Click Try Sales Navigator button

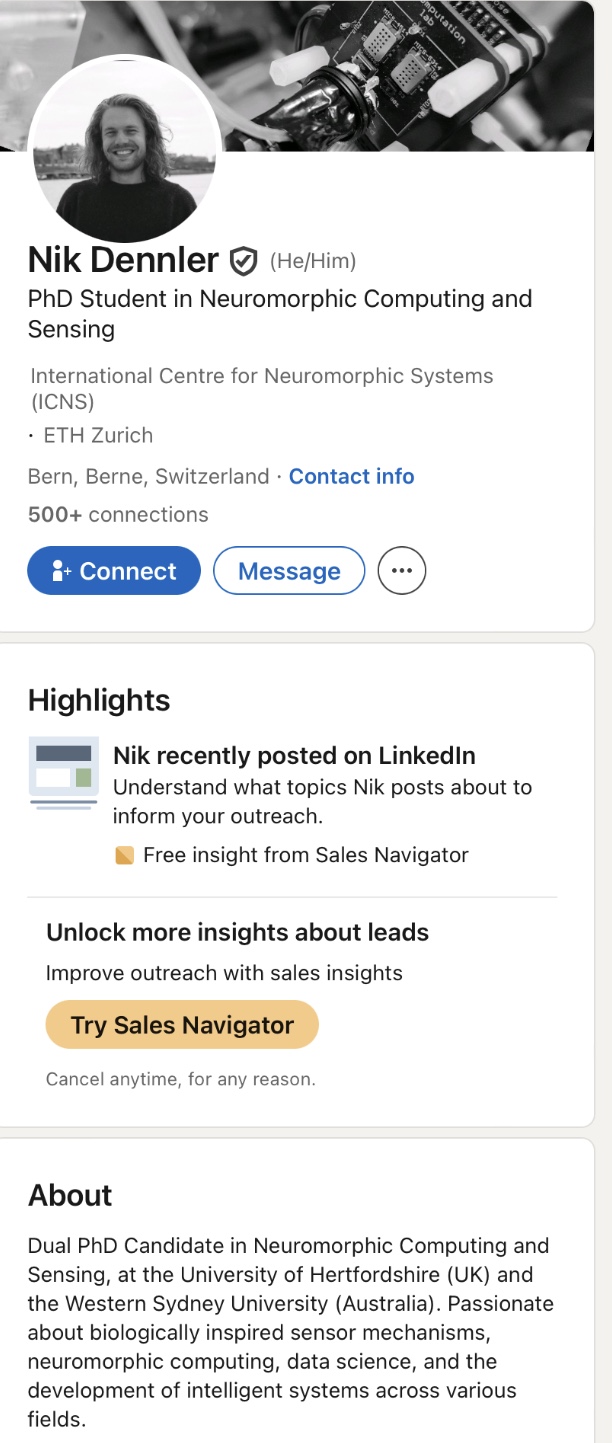(x=182, y=1025)
